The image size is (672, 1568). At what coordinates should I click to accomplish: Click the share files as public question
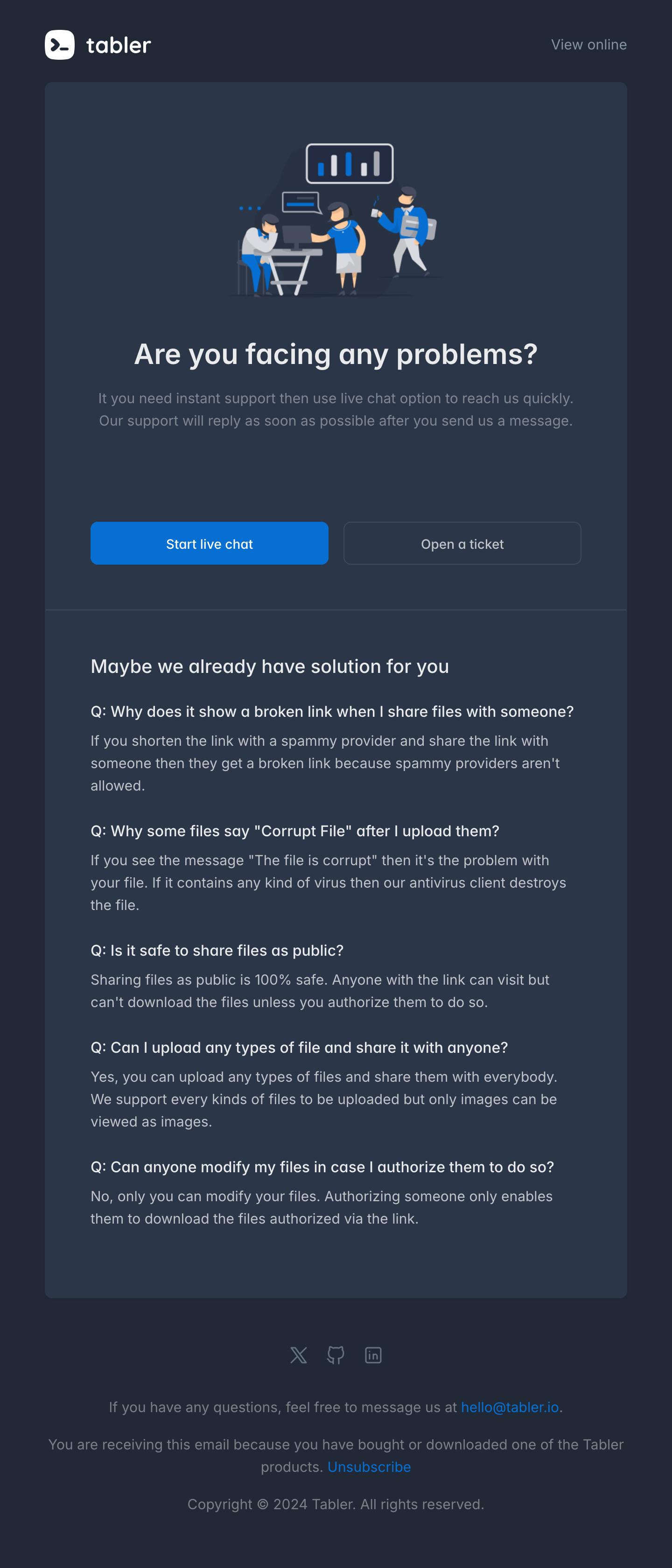(x=217, y=950)
